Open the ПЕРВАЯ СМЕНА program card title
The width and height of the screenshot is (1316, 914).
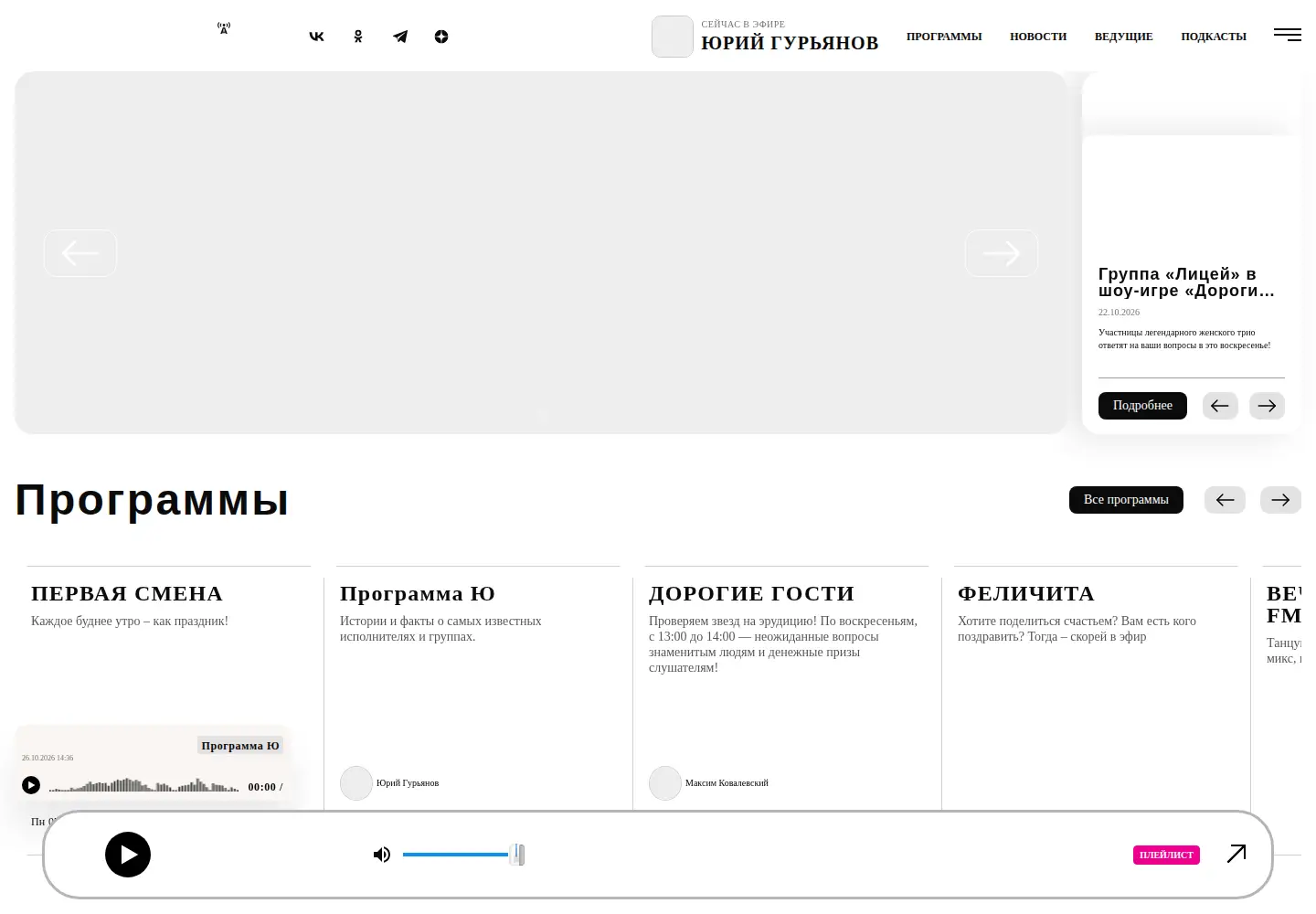(x=127, y=593)
